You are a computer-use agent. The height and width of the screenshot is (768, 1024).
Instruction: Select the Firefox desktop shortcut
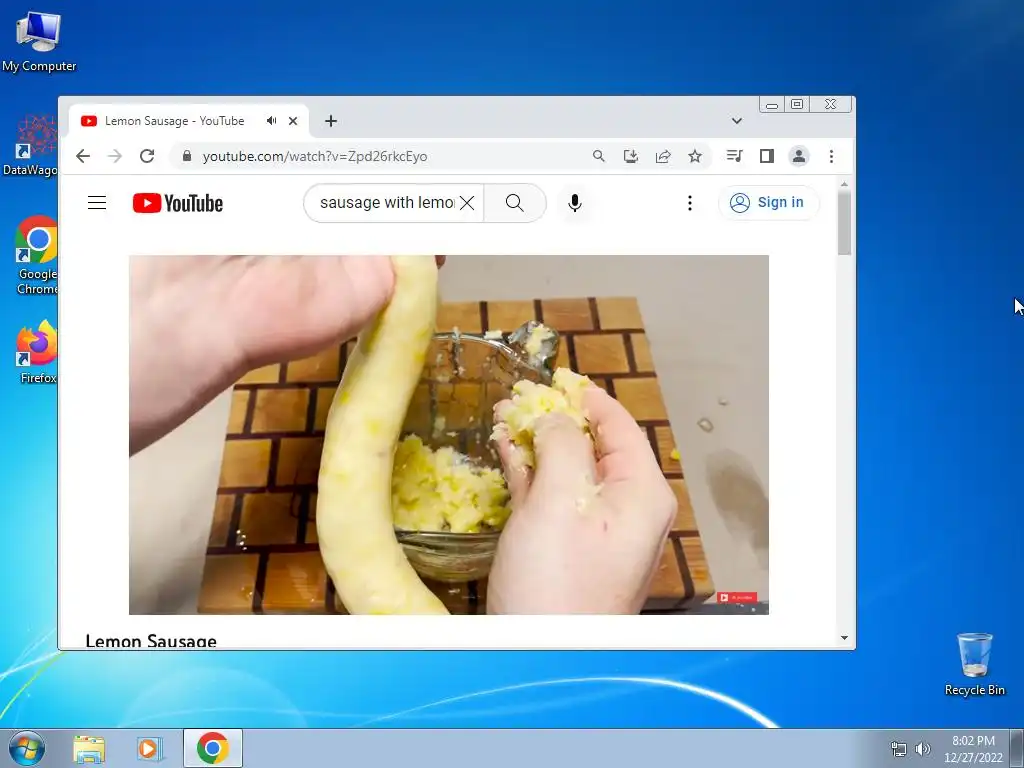(37, 351)
